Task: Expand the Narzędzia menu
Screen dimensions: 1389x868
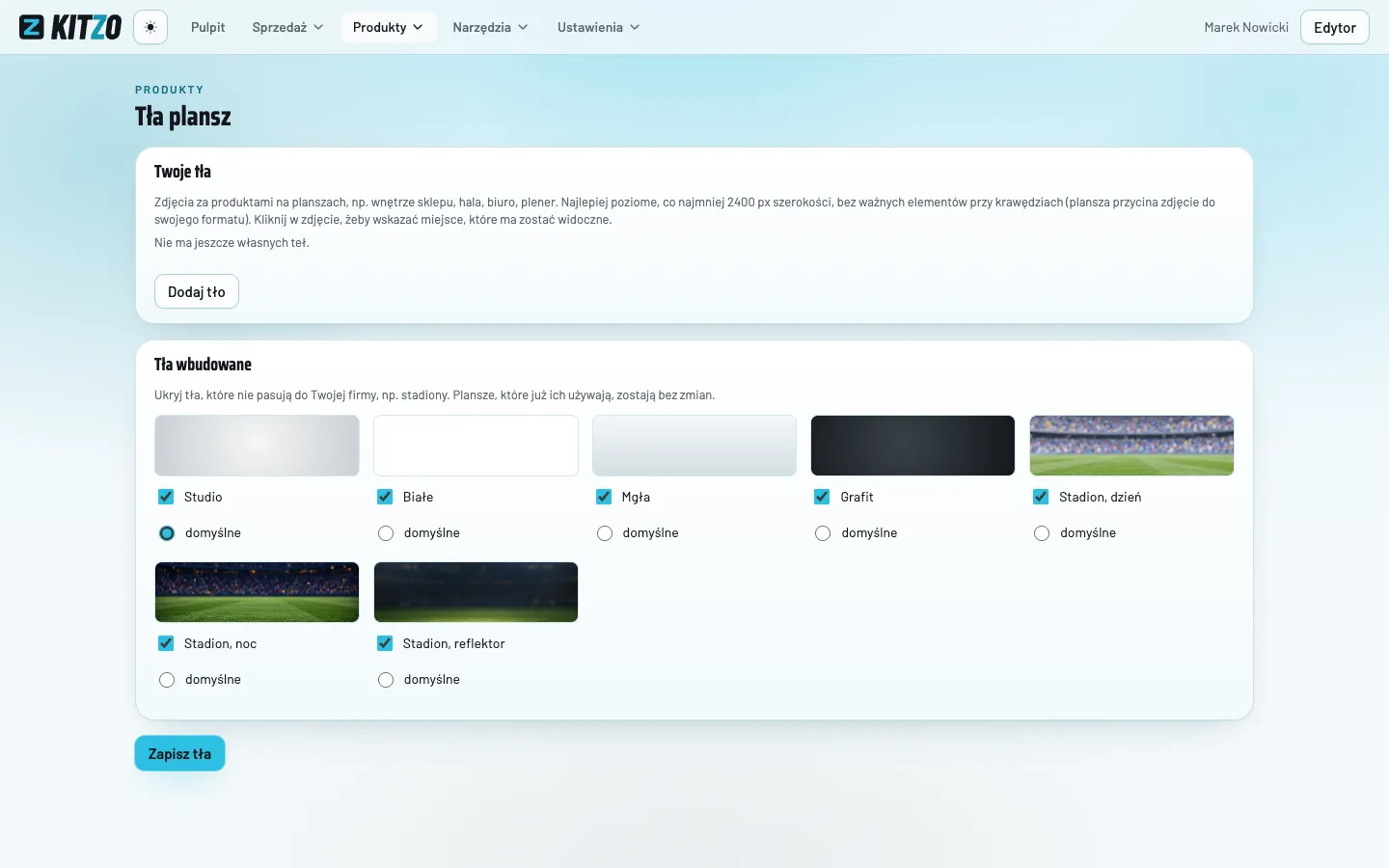Action: pos(490,27)
